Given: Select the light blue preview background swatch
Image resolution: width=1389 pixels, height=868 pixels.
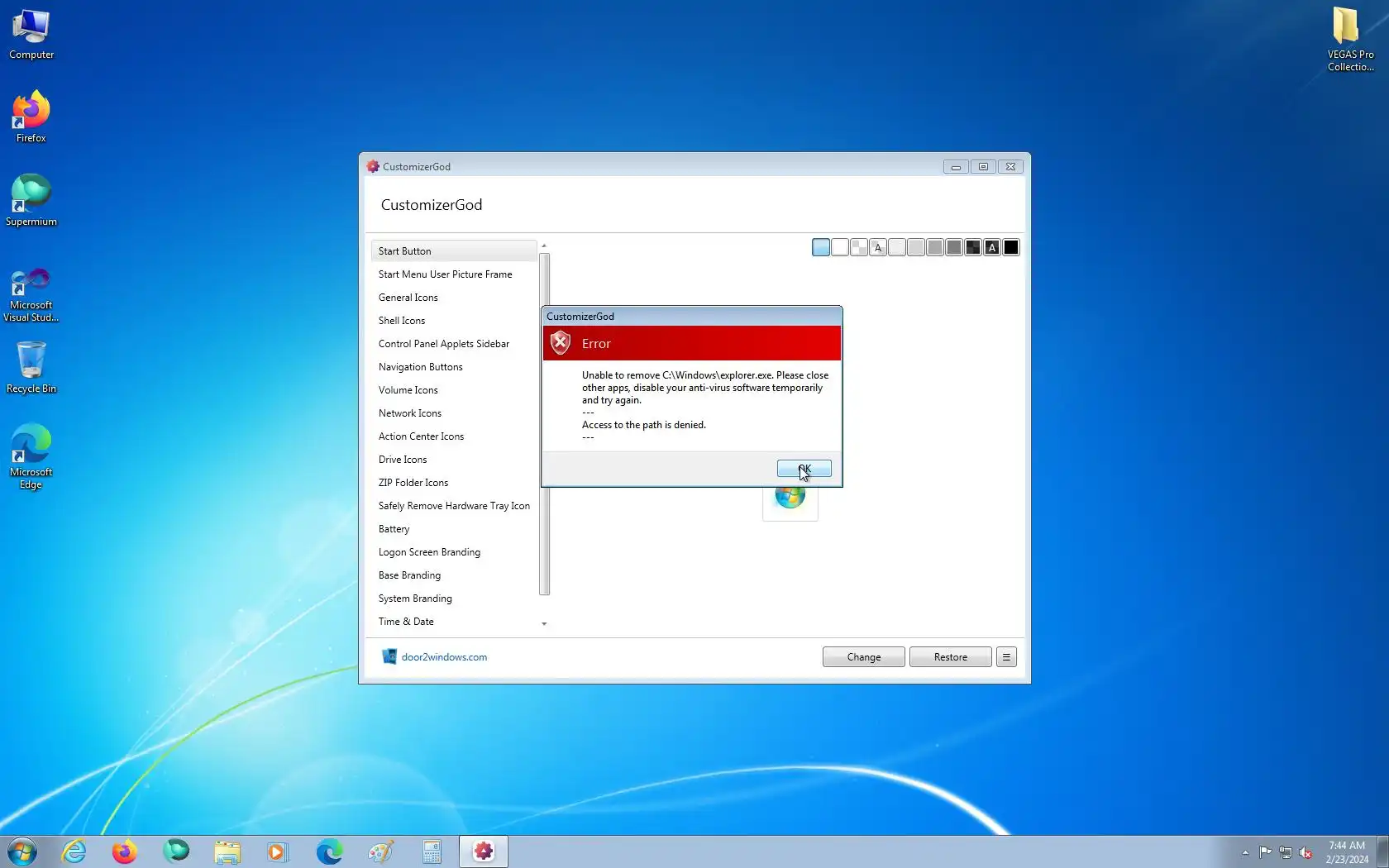Looking at the screenshot, I should coord(821,247).
